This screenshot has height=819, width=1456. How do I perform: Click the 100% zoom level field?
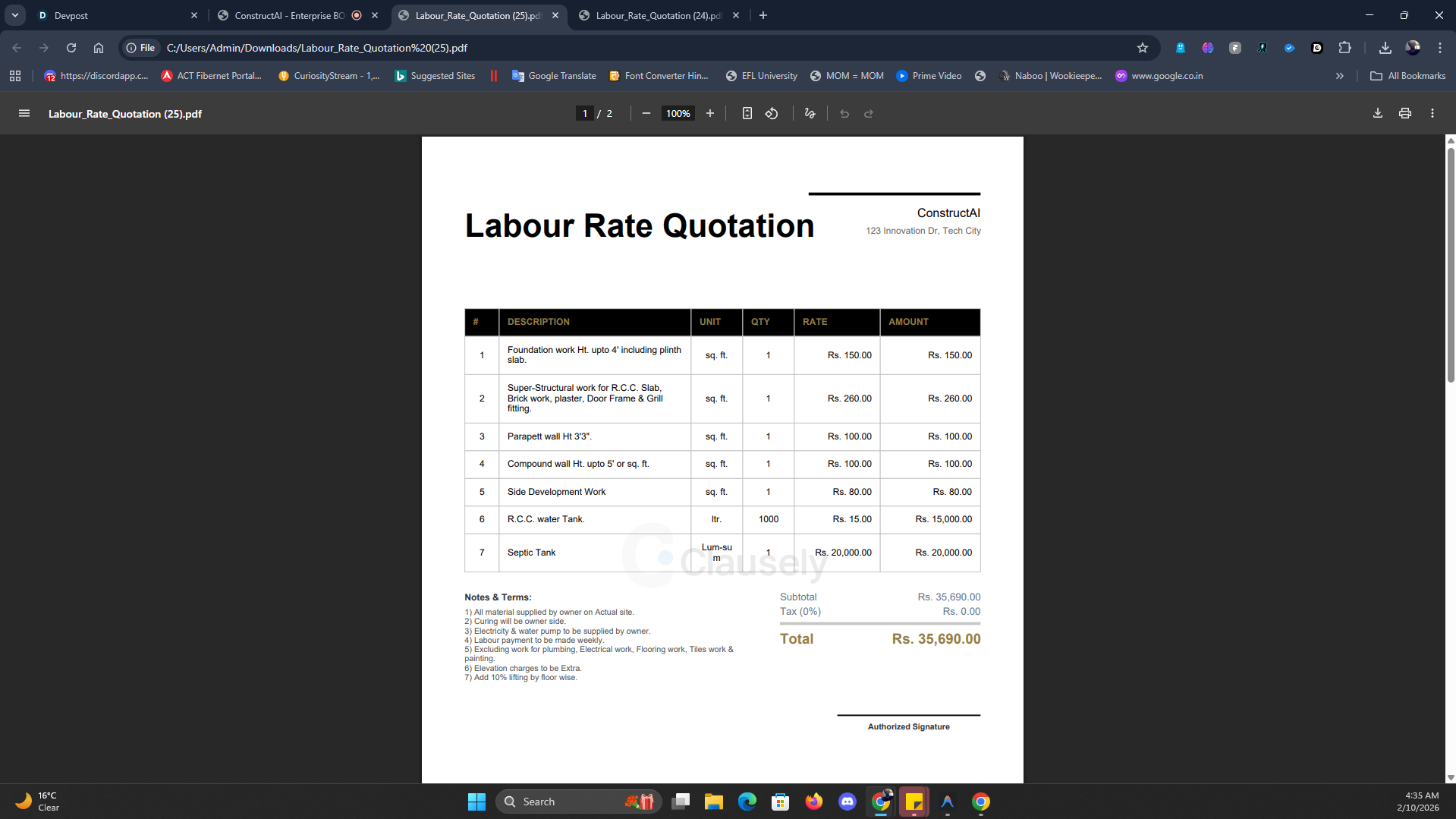click(678, 114)
